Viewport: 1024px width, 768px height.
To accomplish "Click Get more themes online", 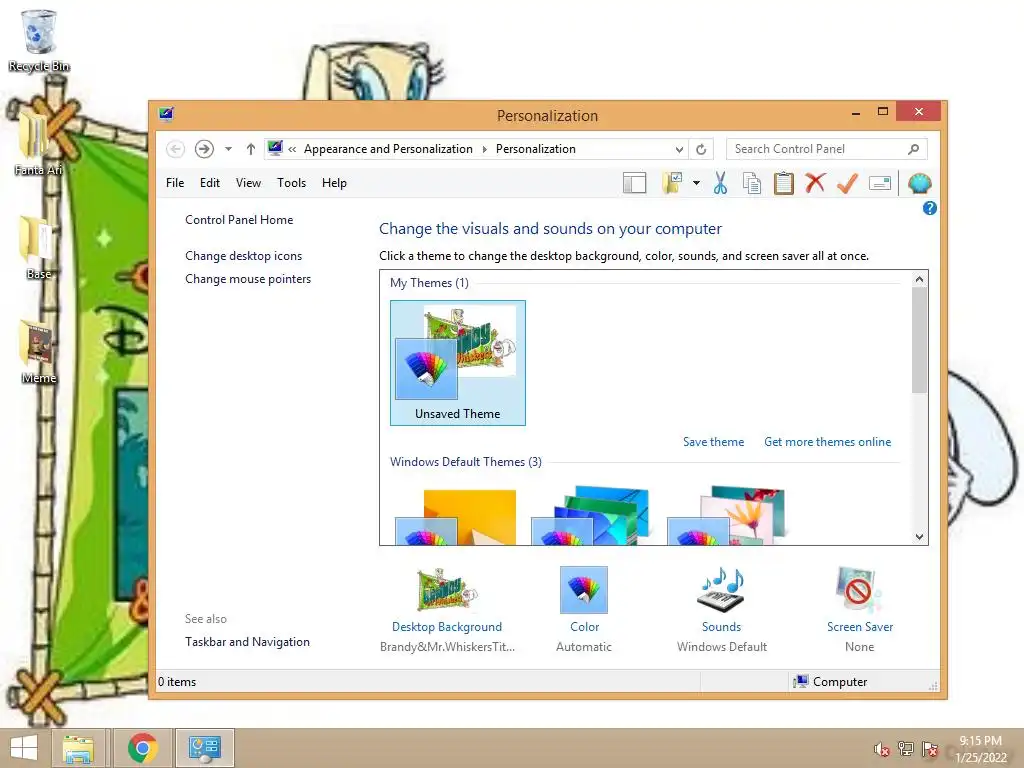I will 827,442.
